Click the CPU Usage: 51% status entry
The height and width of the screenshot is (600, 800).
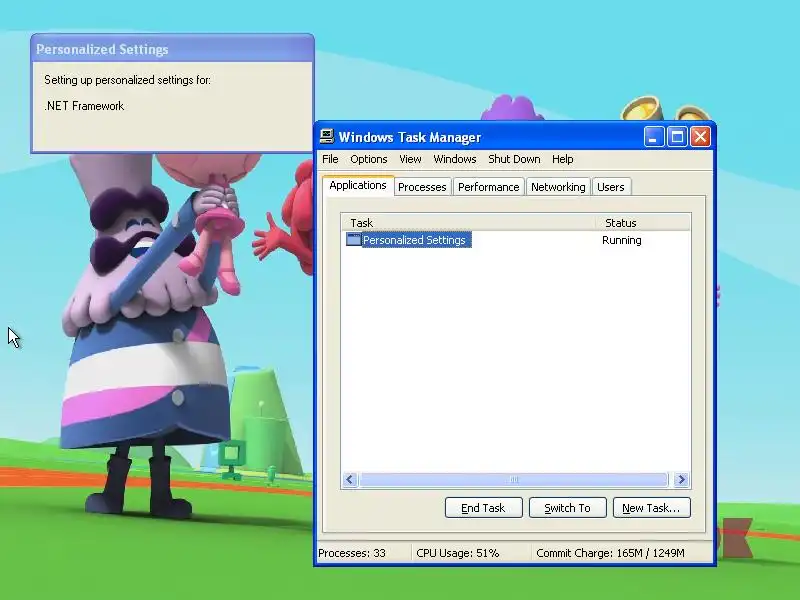[x=458, y=553]
